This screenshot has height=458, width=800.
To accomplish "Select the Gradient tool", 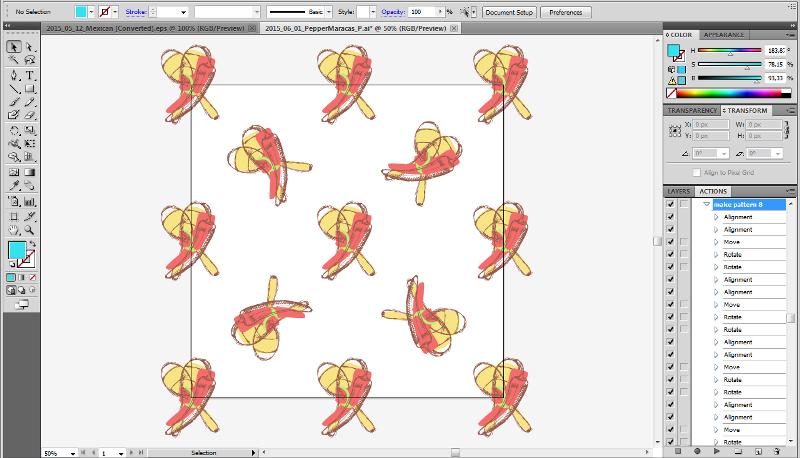I will [30, 172].
